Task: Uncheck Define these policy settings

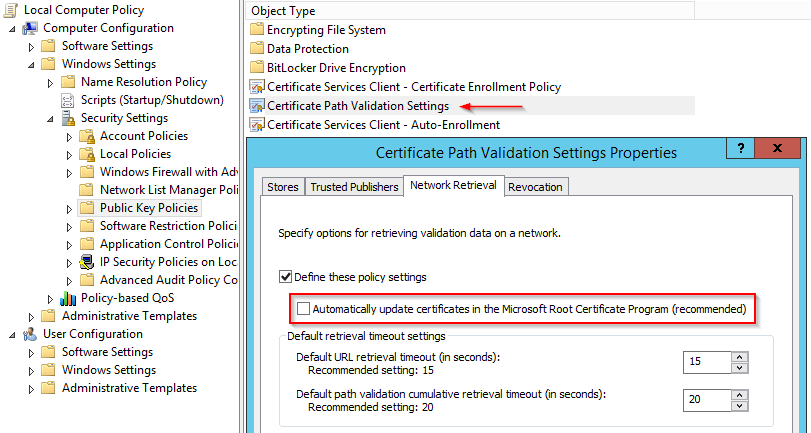Action: [287, 277]
